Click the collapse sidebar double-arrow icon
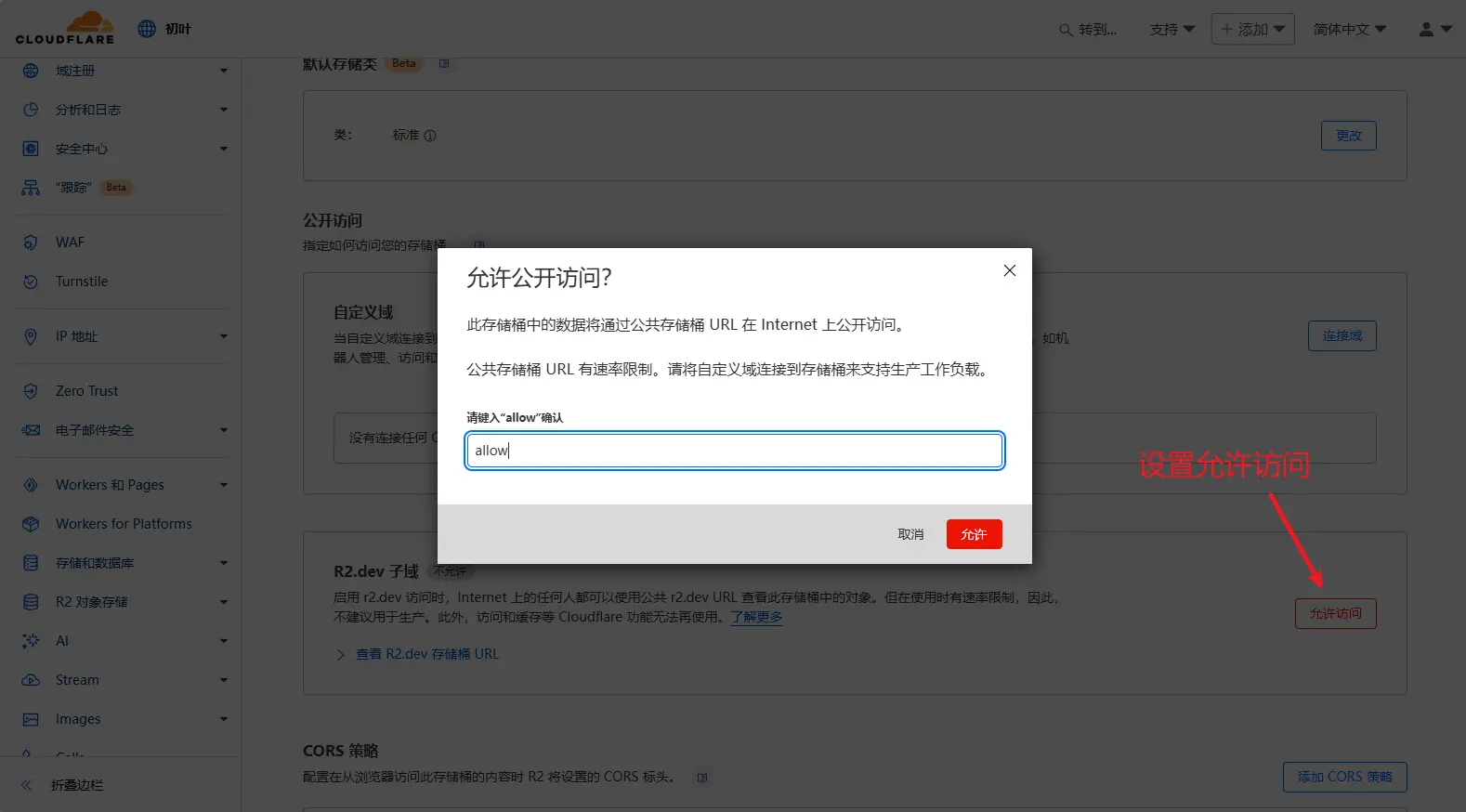 (x=26, y=785)
